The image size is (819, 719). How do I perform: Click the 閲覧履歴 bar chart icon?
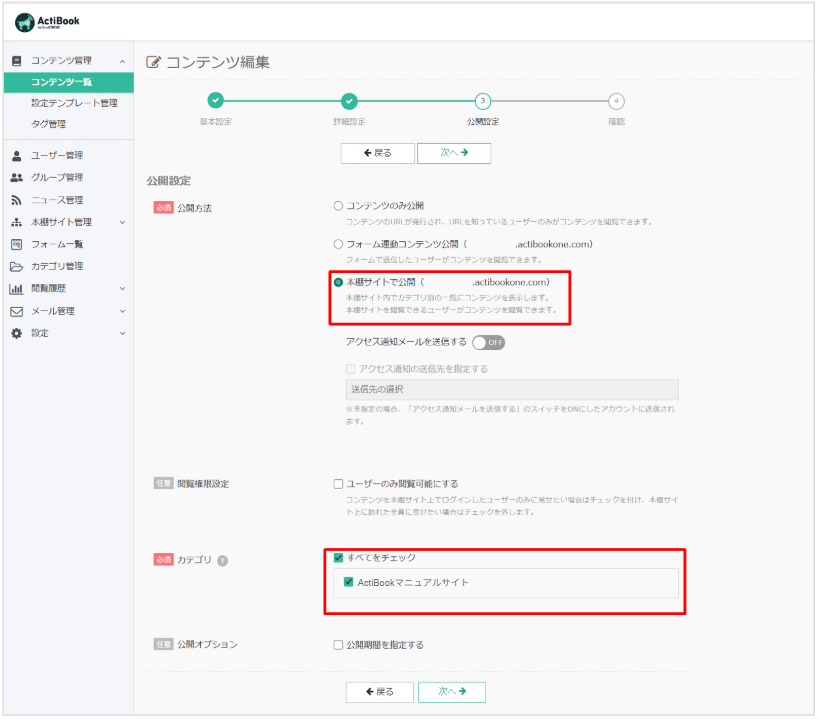point(16,288)
